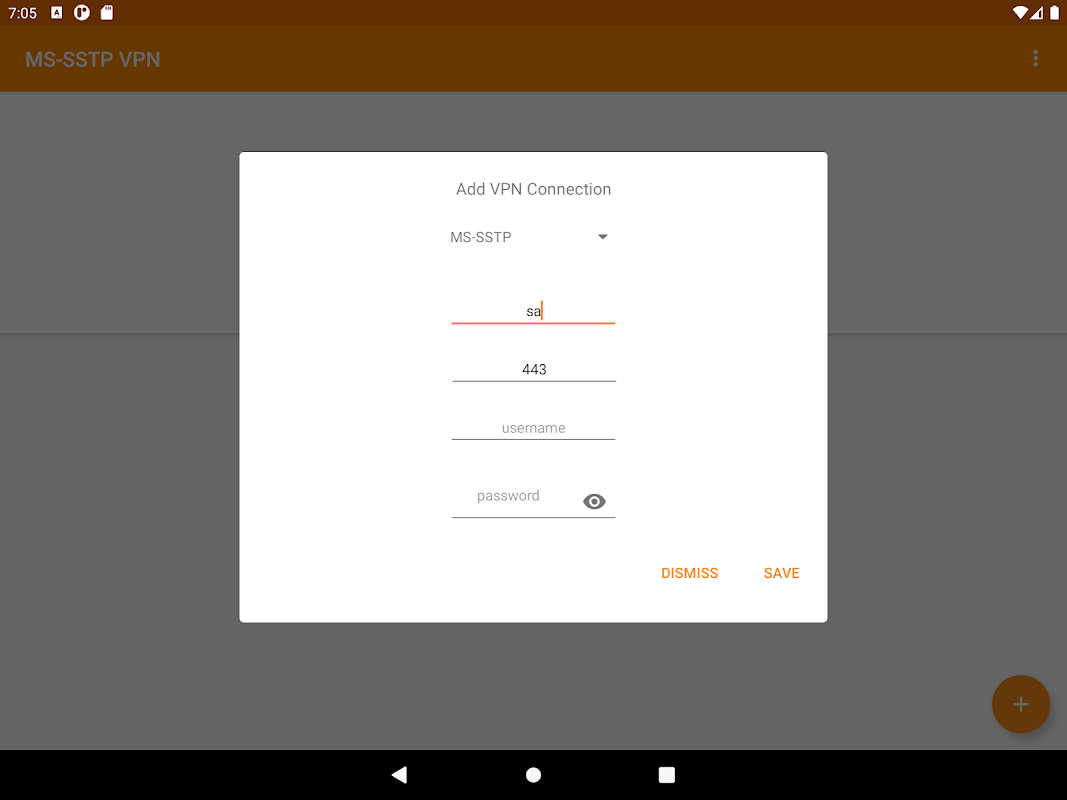
Task: Click the MS-SSTP VPN app title
Action: click(93, 59)
